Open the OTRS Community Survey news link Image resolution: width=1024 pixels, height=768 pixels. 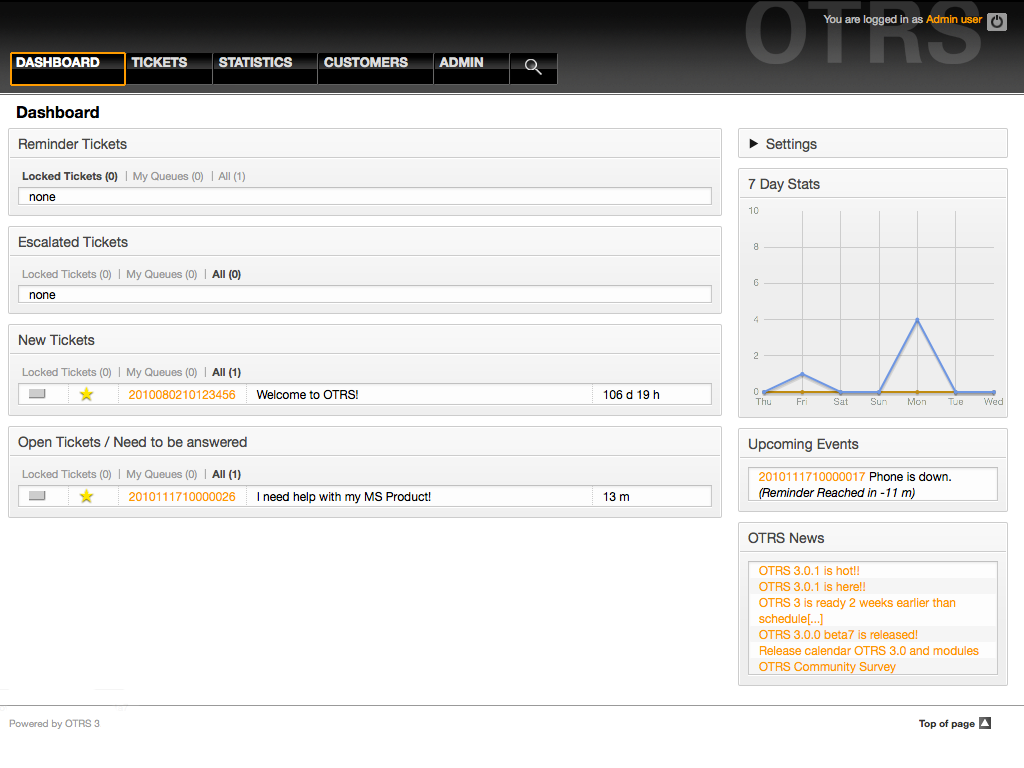(827, 667)
